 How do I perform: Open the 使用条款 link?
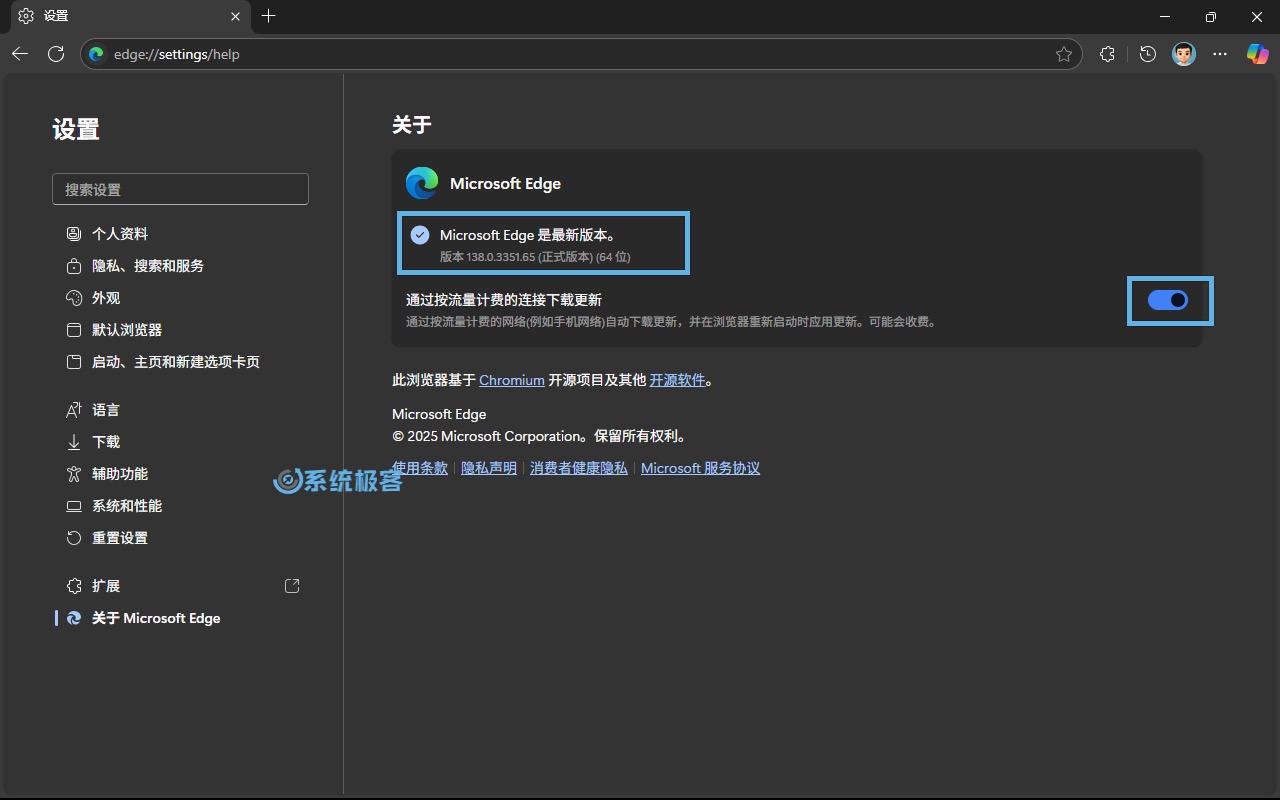(x=420, y=468)
